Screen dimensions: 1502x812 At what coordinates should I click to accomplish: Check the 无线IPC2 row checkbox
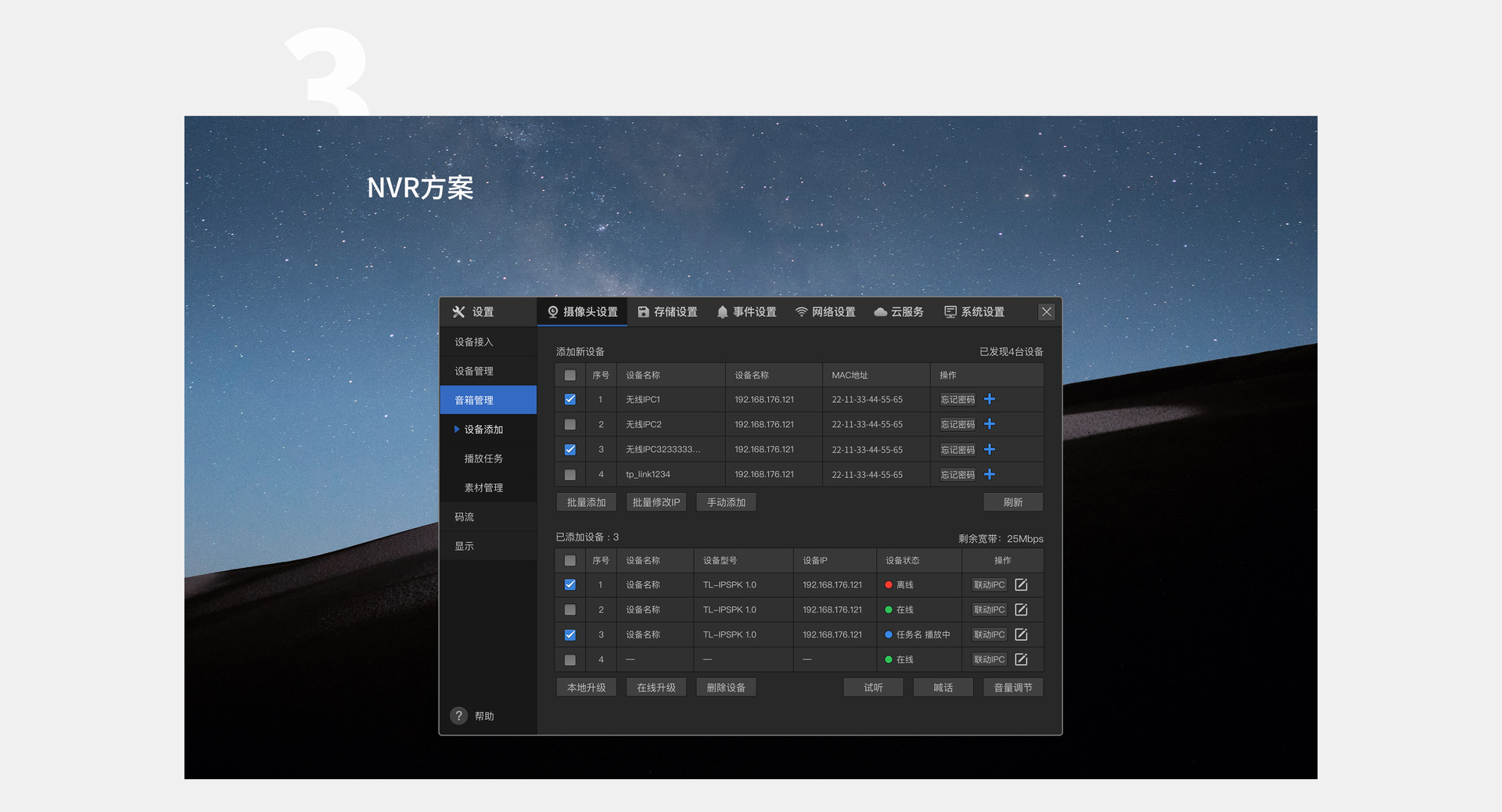(570, 425)
